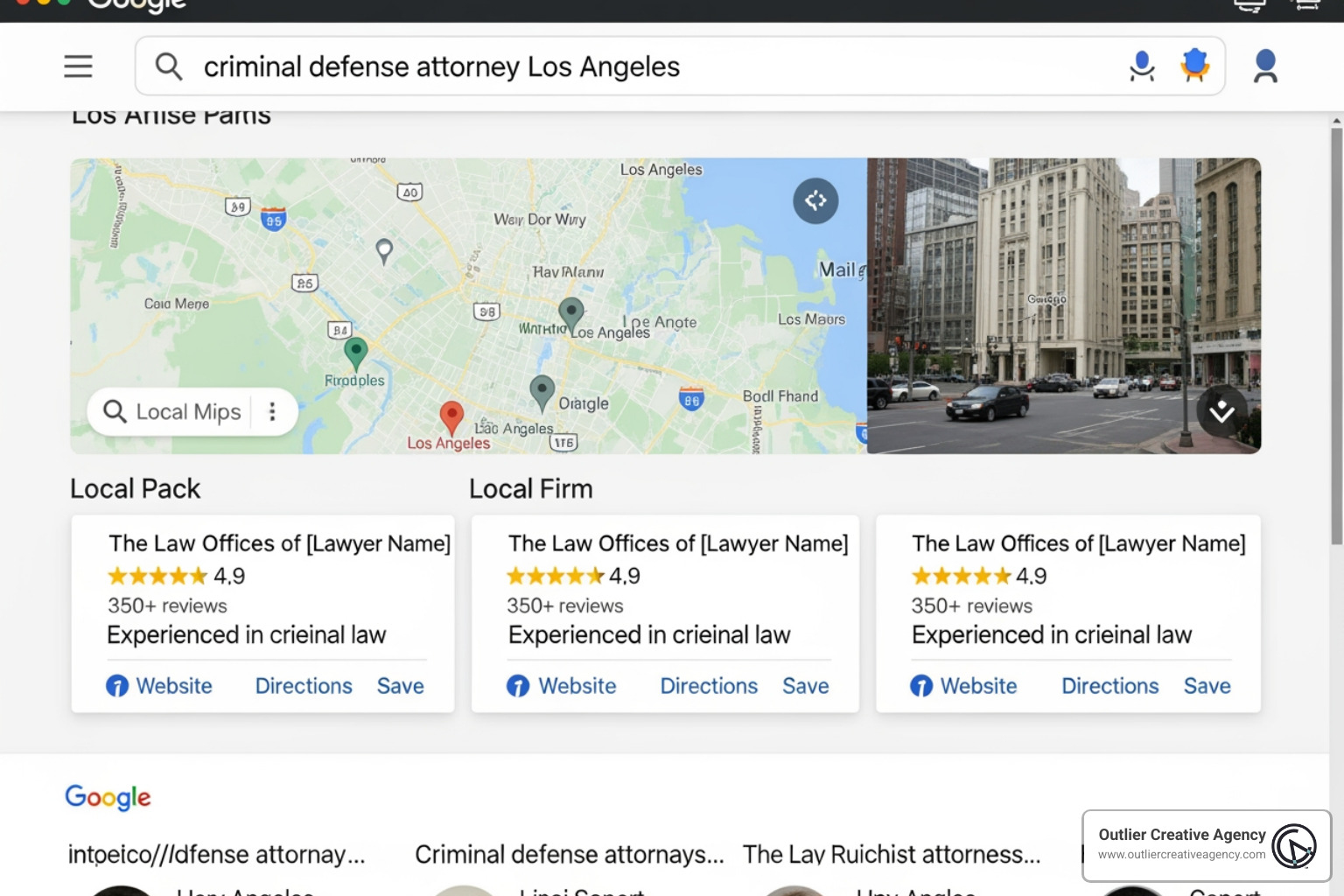Screen dimensions: 1344x896
Task: Click website icon in third listing
Action: click(x=921, y=686)
